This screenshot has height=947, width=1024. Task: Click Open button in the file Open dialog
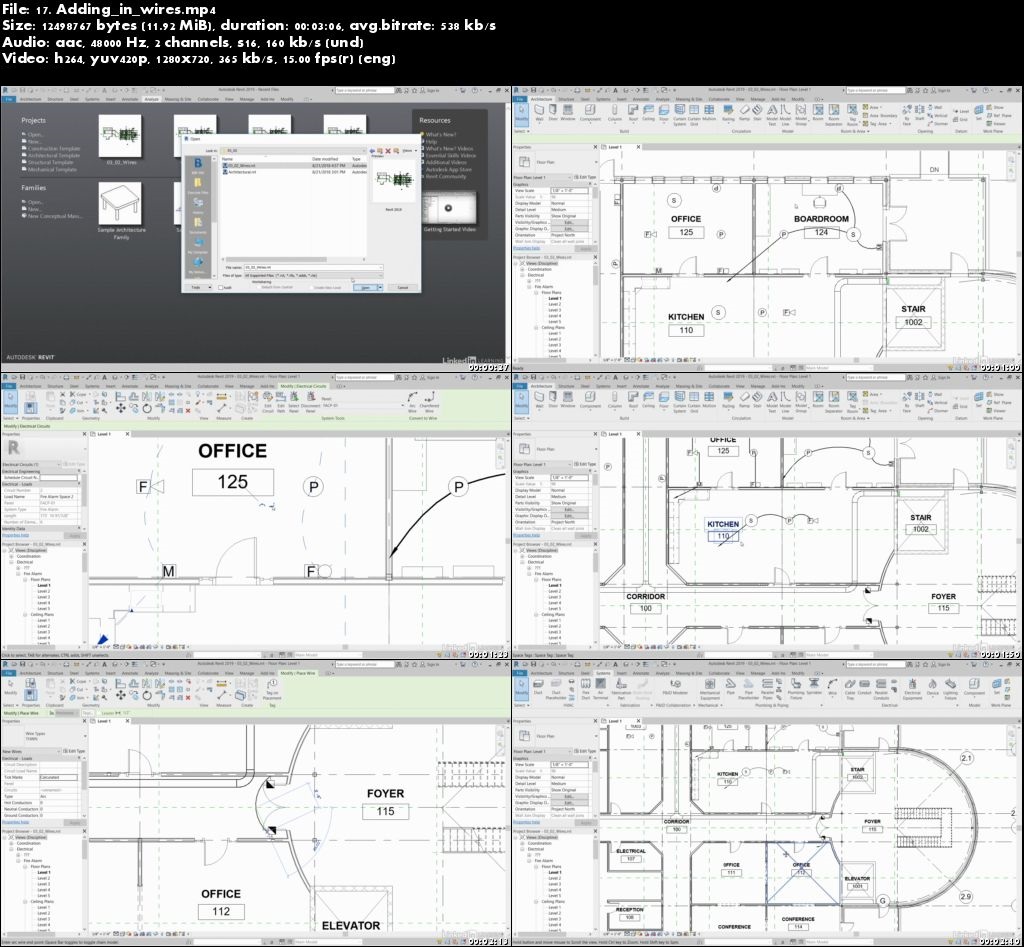365,287
